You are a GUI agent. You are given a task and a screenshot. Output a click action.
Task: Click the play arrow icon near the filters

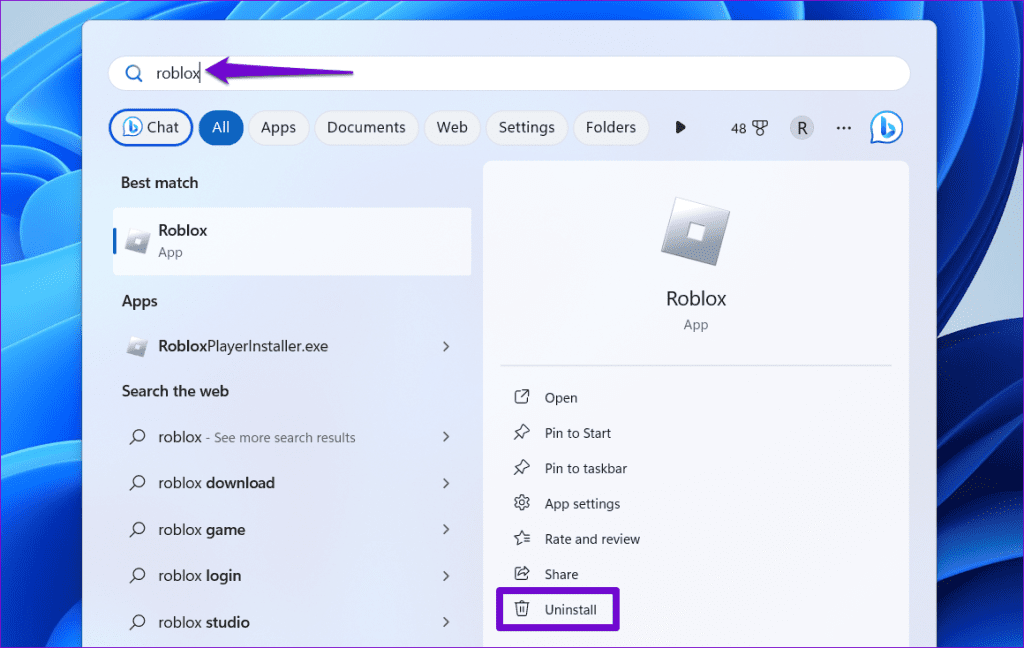[680, 127]
